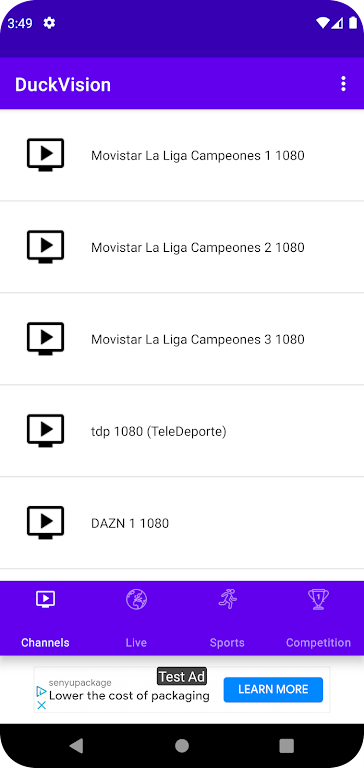Switch to the Live tab label
Screen dimensions: 364x768
pos(136,643)
